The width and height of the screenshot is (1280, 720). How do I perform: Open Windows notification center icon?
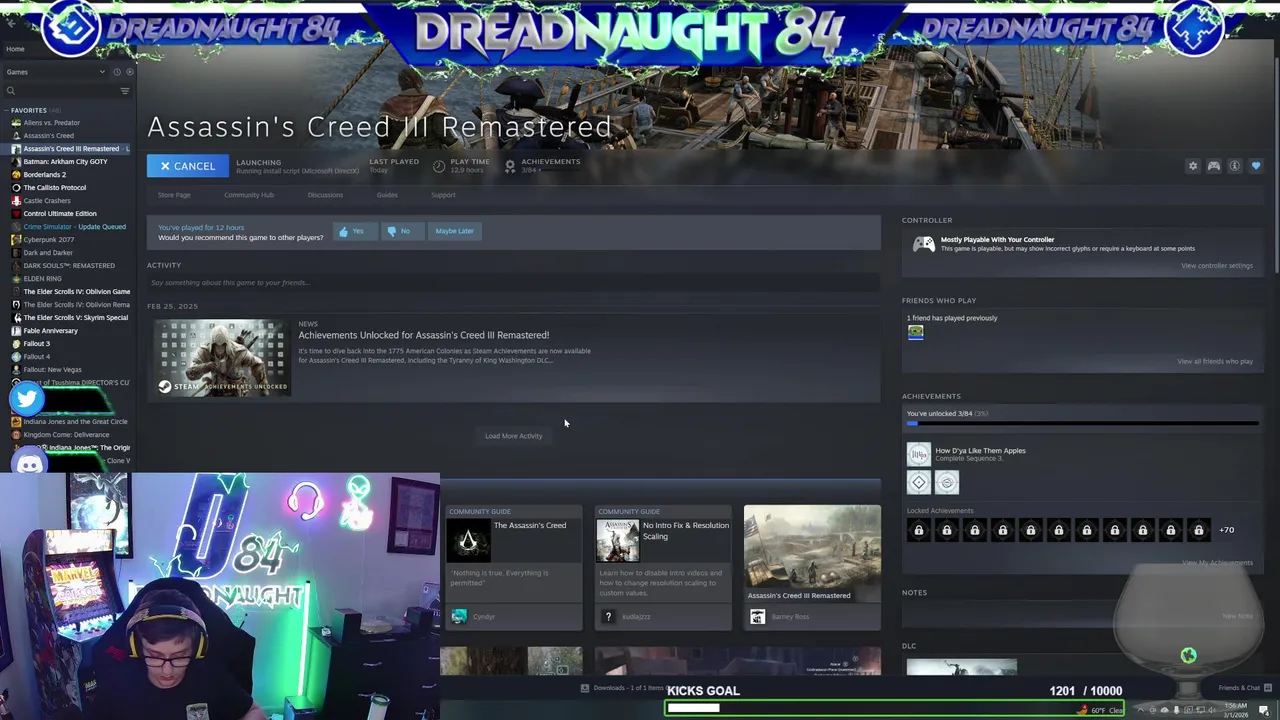[x=1264, y=710]
